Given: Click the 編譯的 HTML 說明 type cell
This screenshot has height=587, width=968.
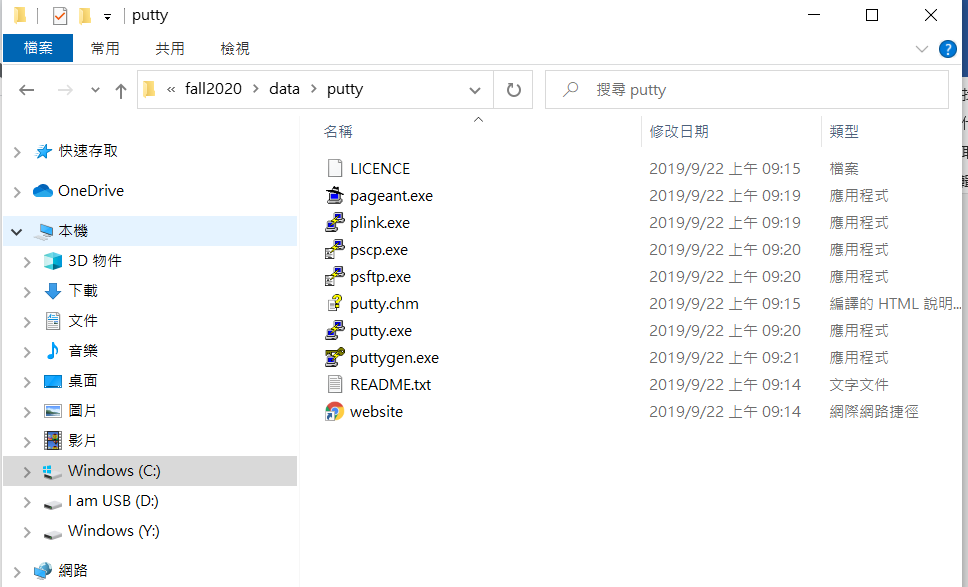Looking at the screenshot, I should [895, 304].
